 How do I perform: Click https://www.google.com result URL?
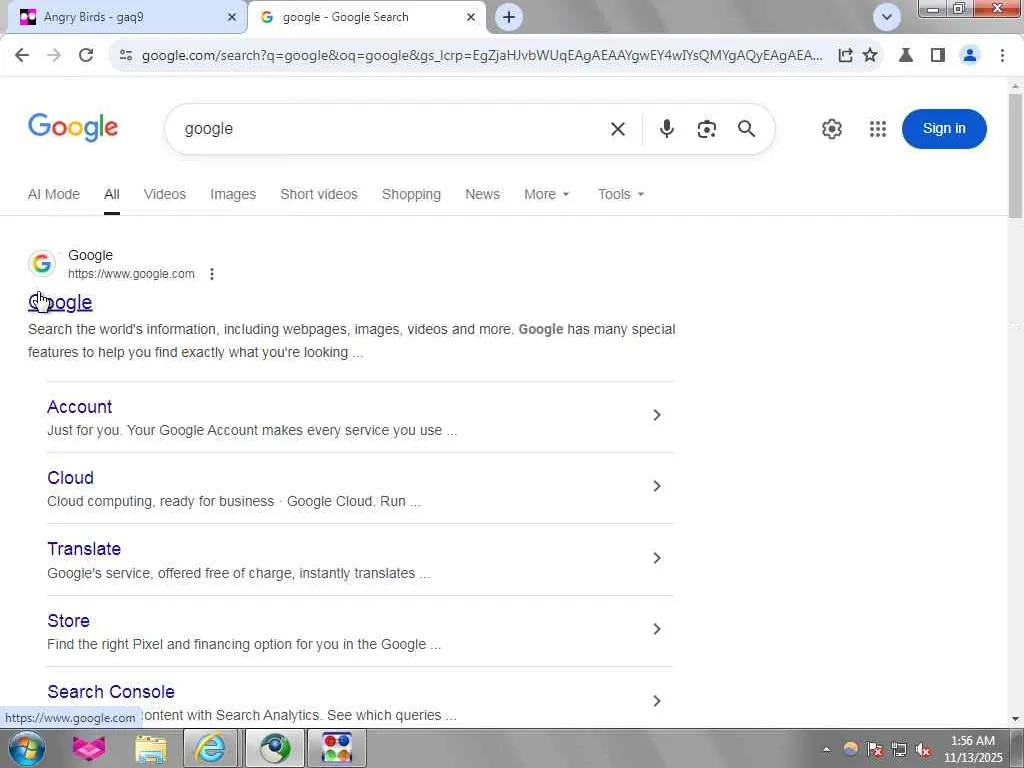click(131, 274)
